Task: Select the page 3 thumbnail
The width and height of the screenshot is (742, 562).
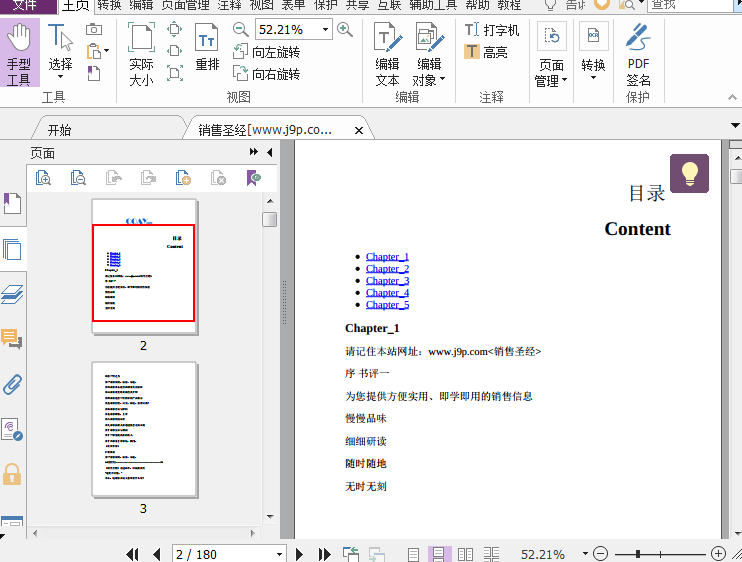Action: [x=144, y=430]
